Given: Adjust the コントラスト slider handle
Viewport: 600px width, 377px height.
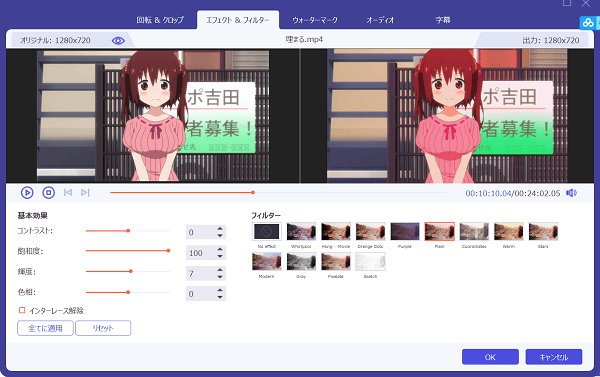Looking at the screenshot, I should pos(128,231).
